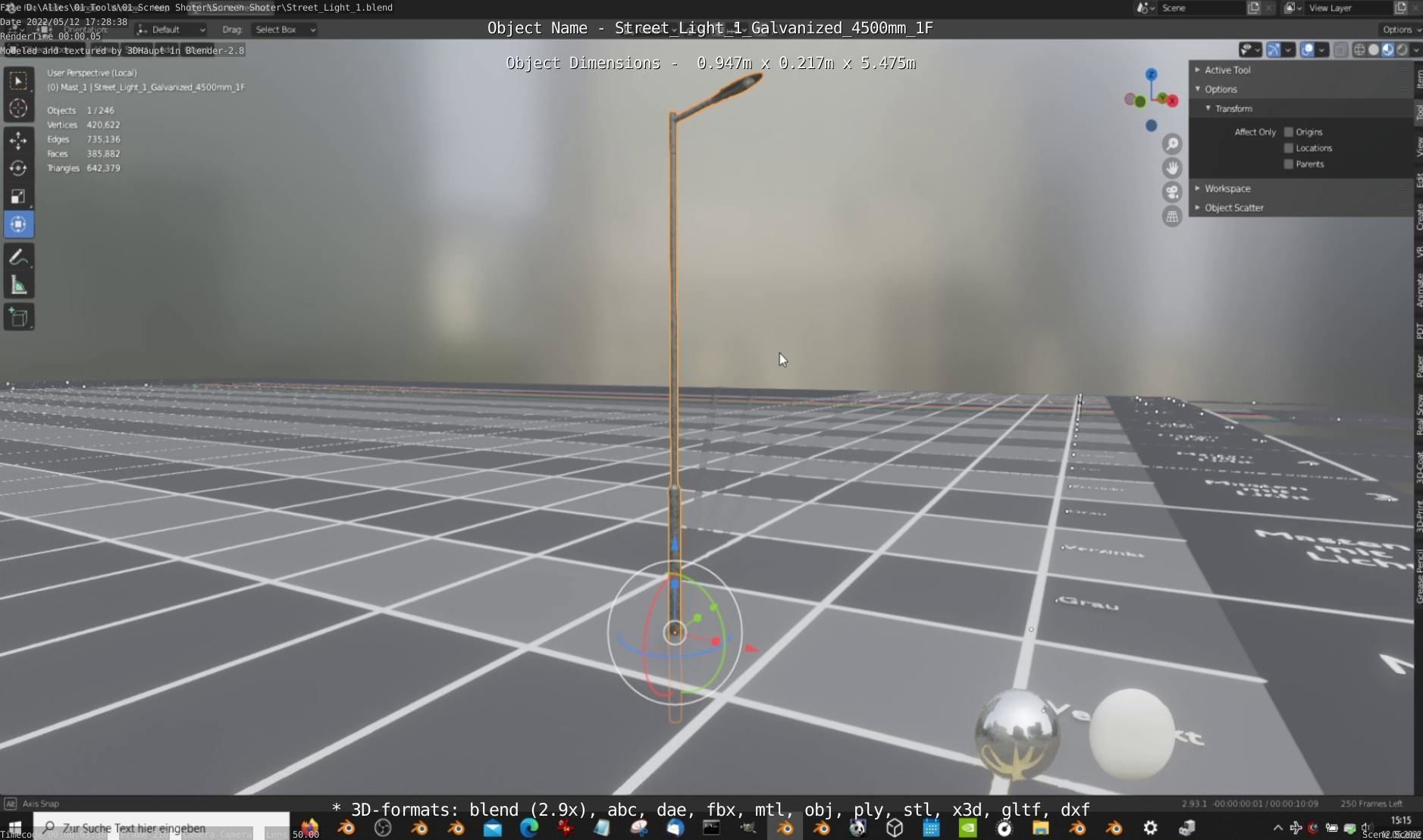
Task: Expand the Active Tool panel
Action: click(1300, 70)
